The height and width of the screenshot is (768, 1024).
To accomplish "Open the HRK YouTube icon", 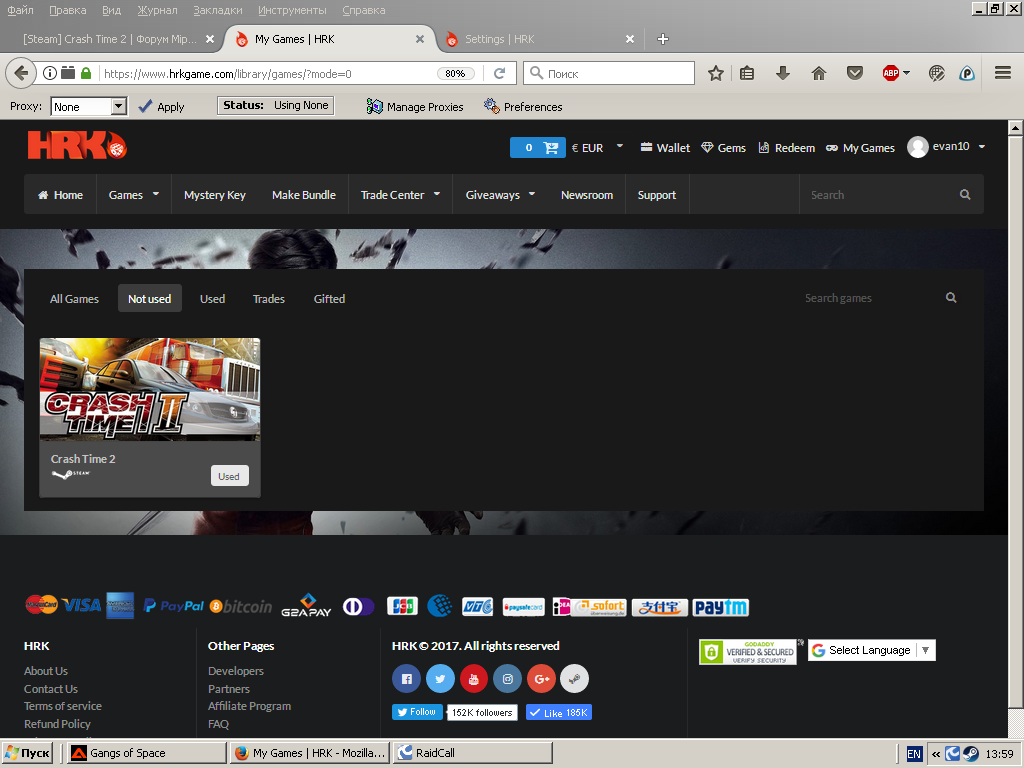I will click(474, 679).
